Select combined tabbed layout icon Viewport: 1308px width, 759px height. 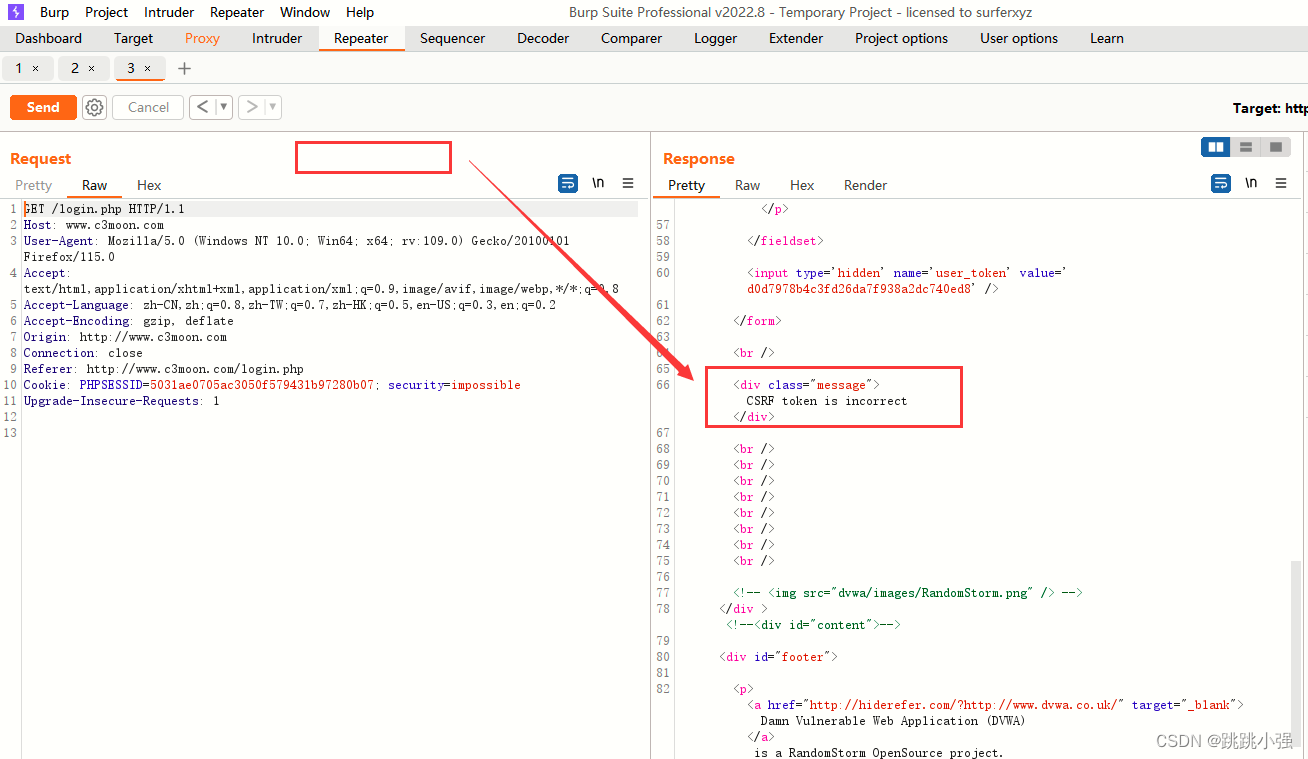1275,147
